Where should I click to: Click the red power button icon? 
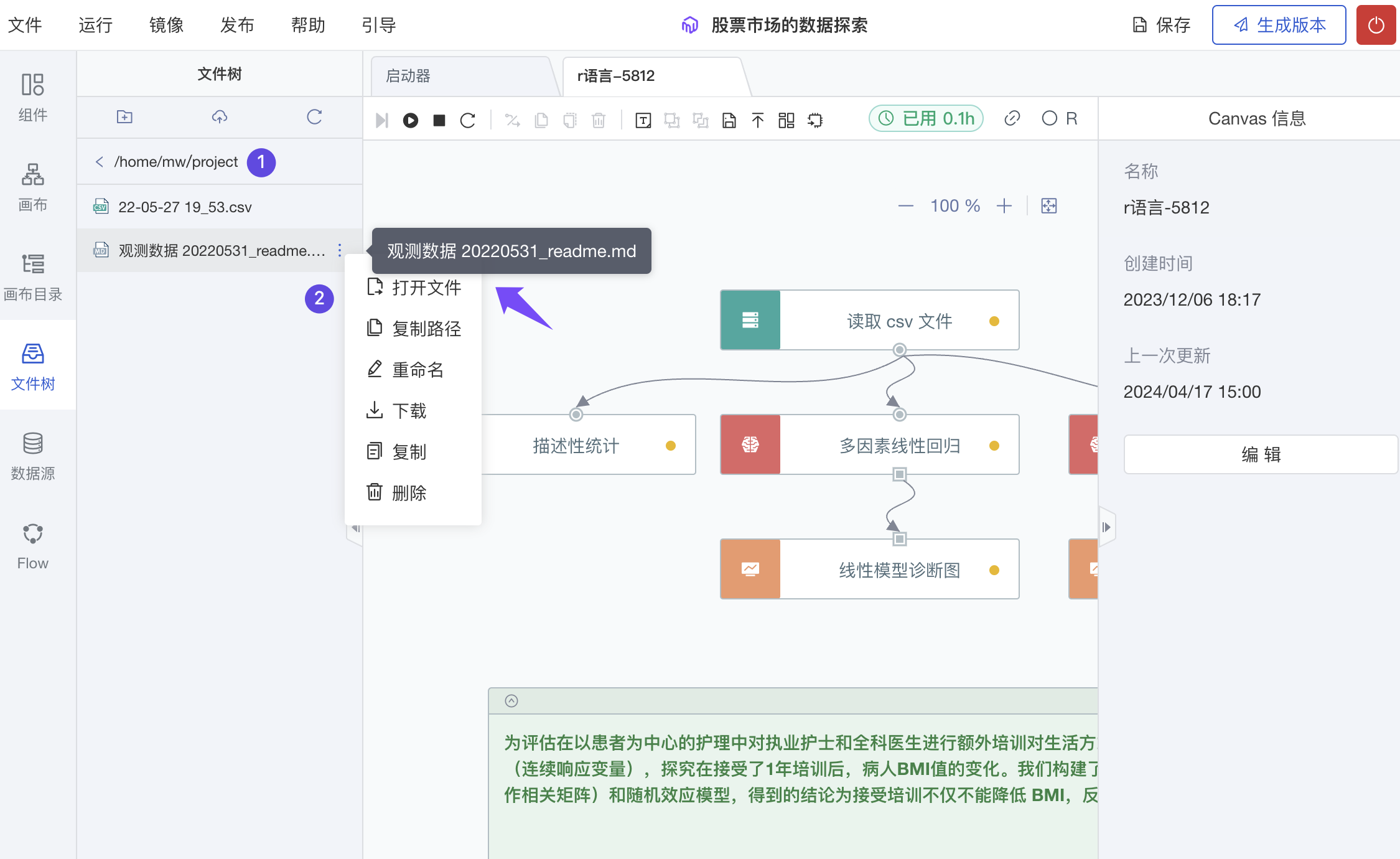[x=1376, y=25]
